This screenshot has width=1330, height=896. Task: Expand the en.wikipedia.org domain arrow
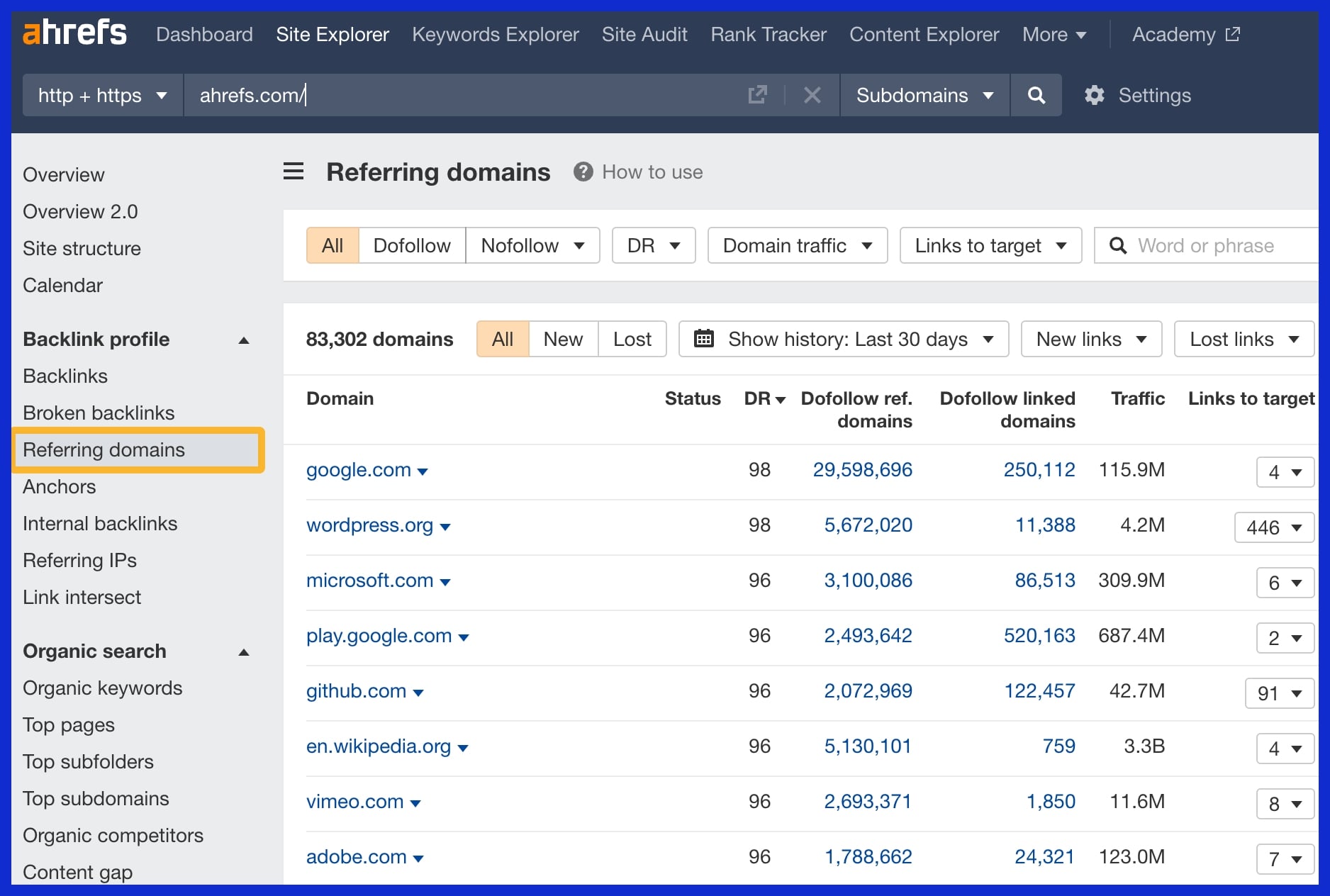point(463,748)
